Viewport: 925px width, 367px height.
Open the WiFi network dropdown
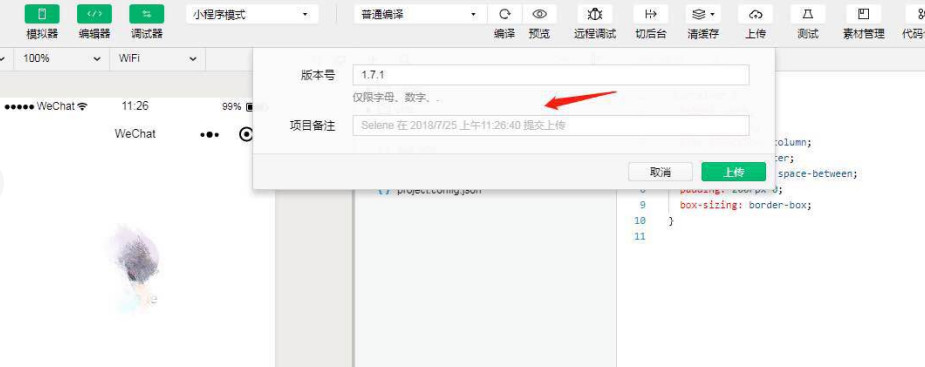[x=157, y=58]
